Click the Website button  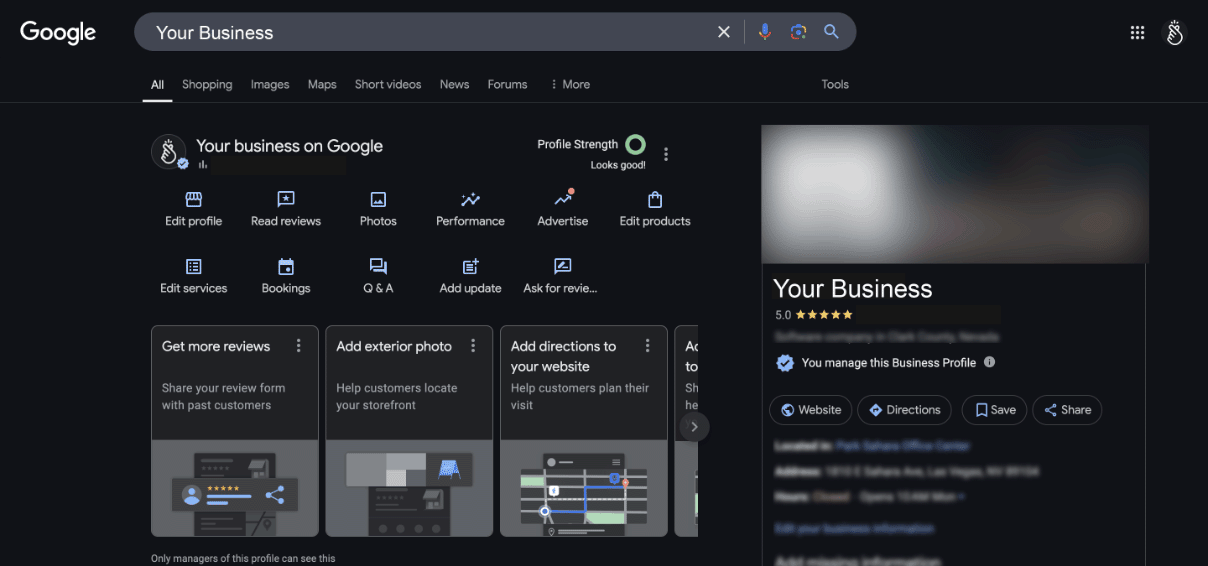point(811,410)
